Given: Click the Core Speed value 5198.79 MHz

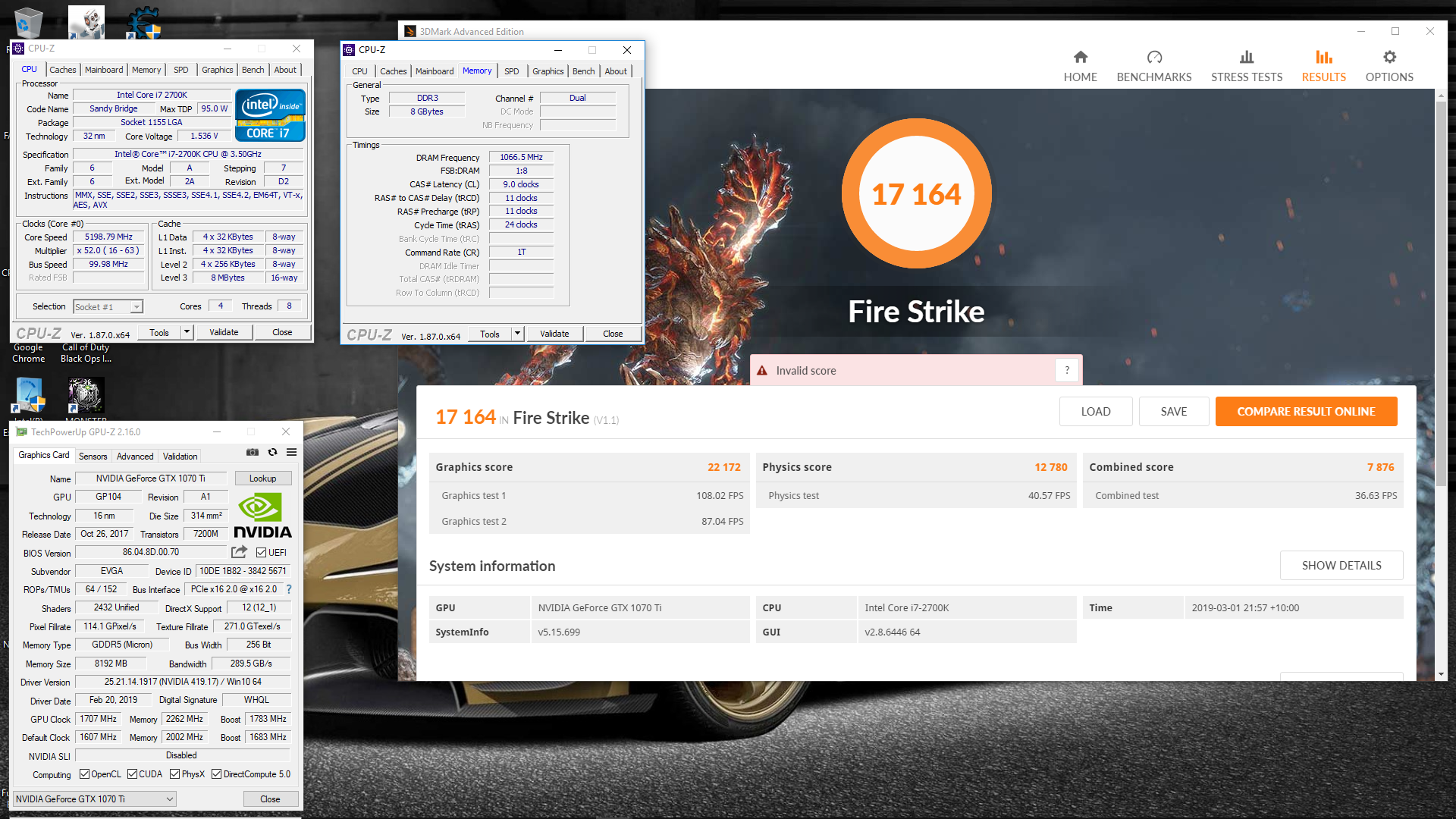Looking at the screenshot, I should pyautogui.click(x=108, y=237).
